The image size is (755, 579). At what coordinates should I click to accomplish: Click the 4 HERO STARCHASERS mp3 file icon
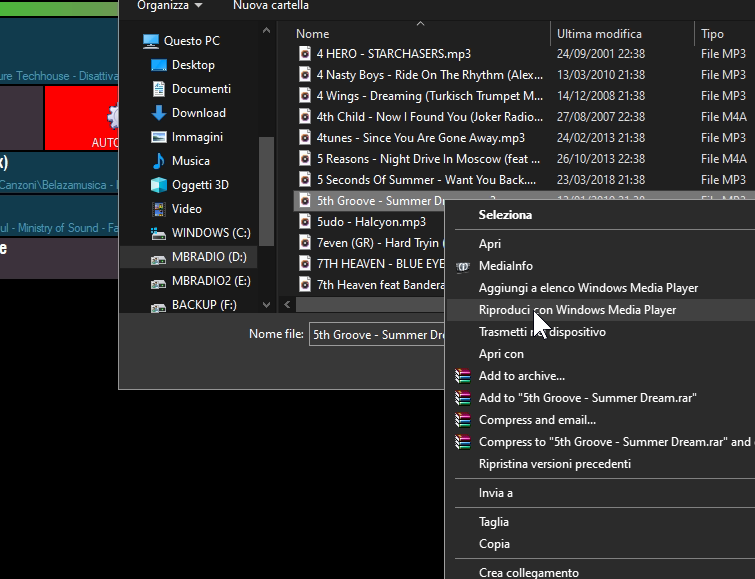coord(305,53)
